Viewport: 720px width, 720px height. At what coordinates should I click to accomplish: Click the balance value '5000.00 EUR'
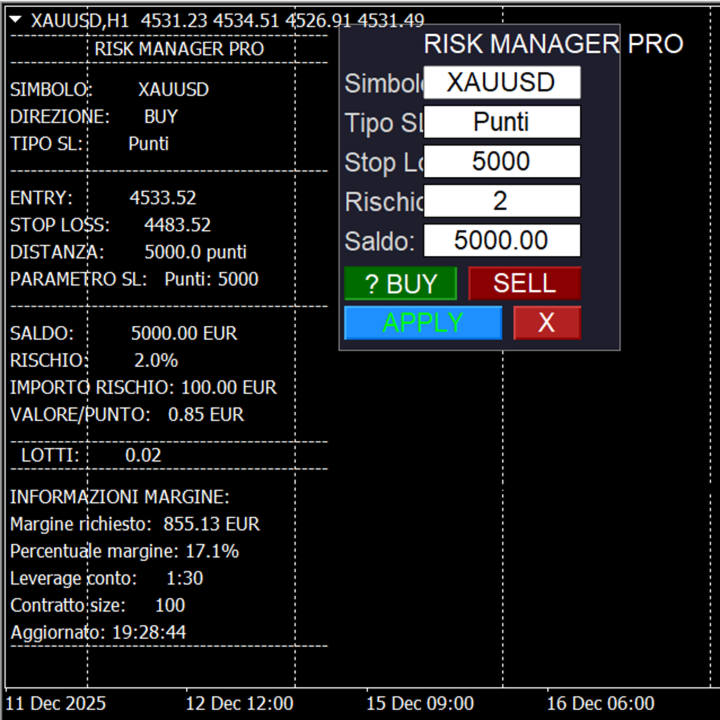(184, 333)
